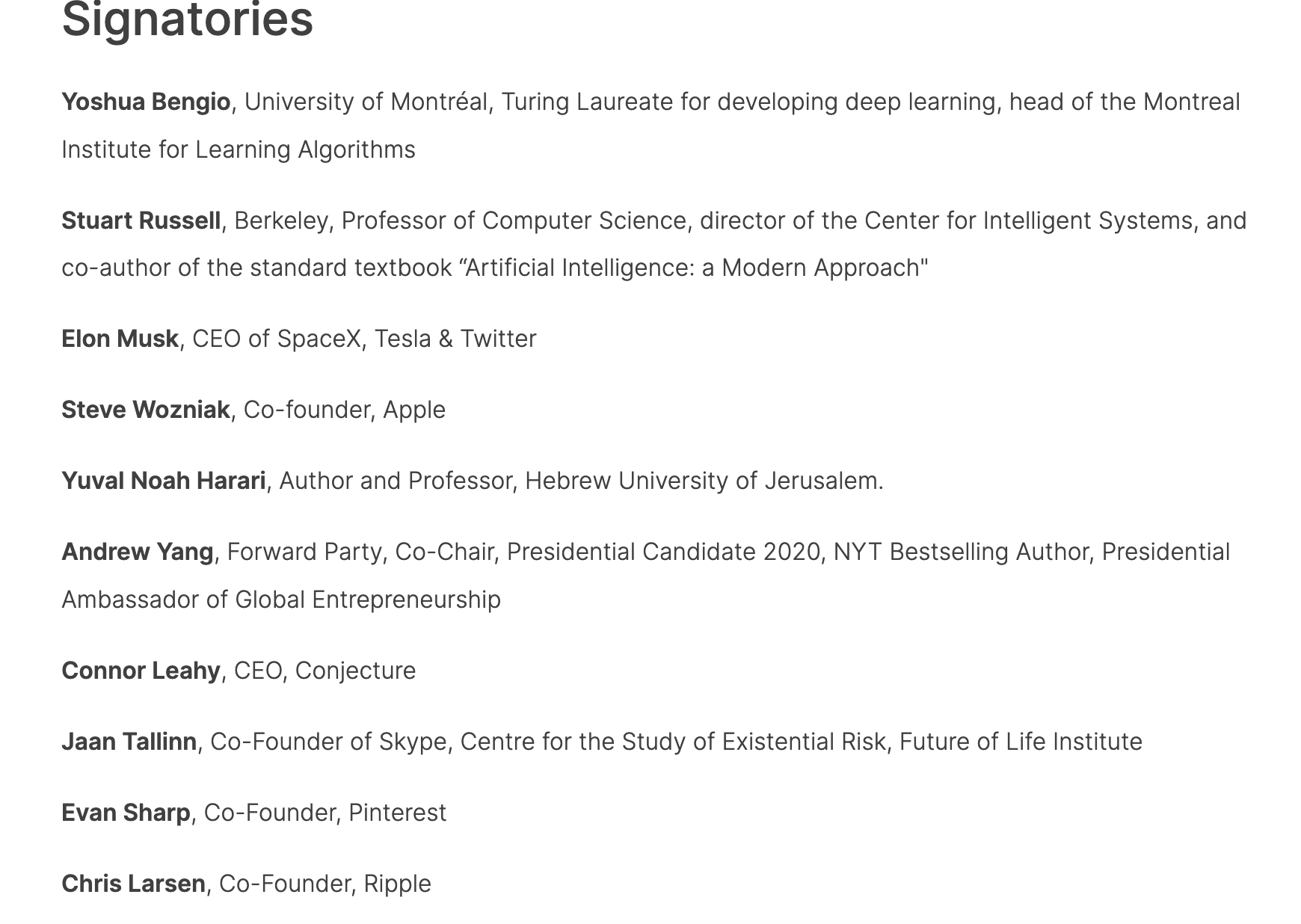Click the name Elon Musk
Image resolution: width=1301 pixels, height=924 pixels.
click(x=120, y=339)
